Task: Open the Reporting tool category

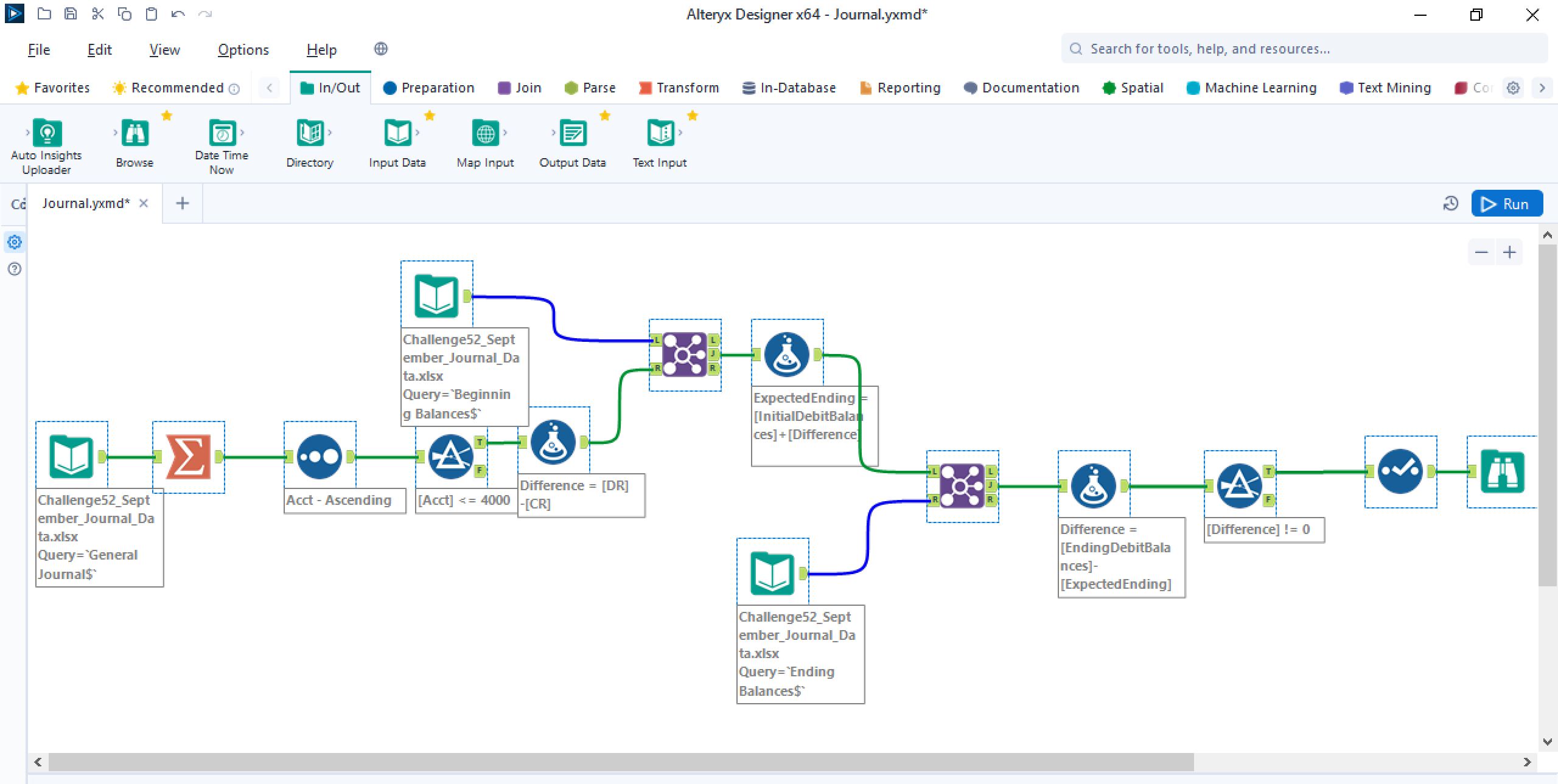Action: tap(900, 88)
